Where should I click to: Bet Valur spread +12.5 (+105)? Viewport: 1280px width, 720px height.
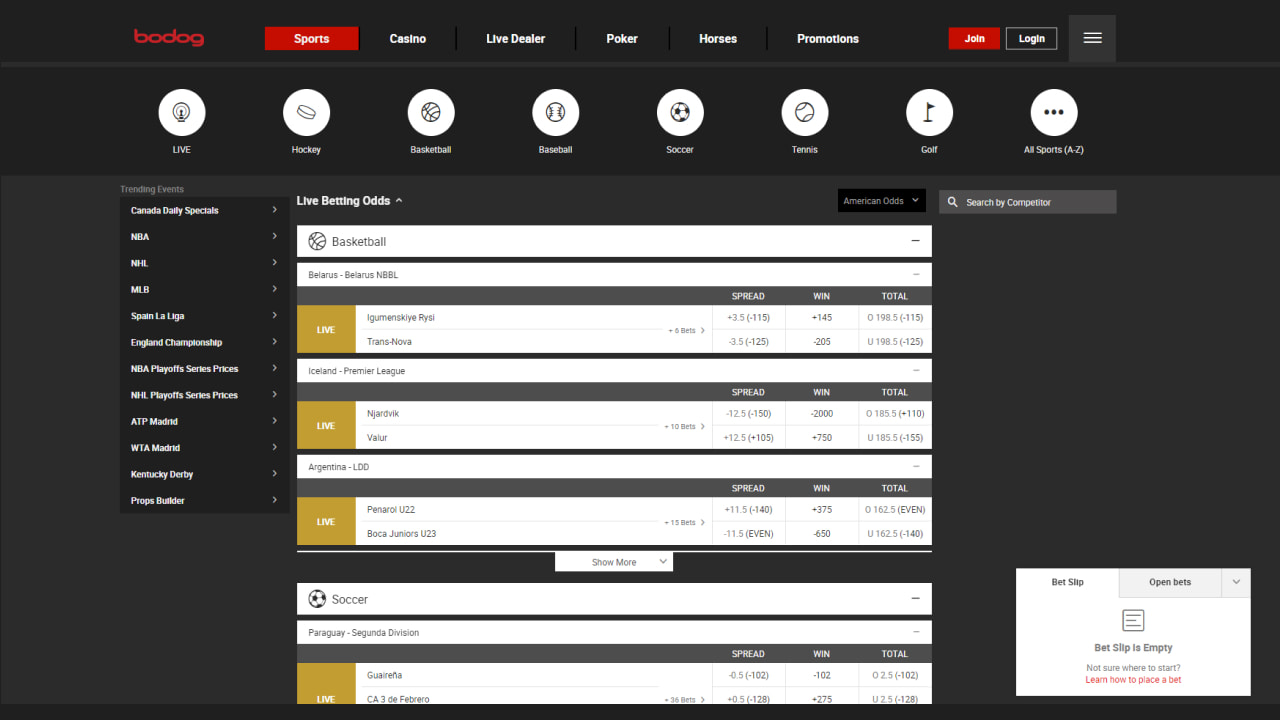(x=748, y=437)
